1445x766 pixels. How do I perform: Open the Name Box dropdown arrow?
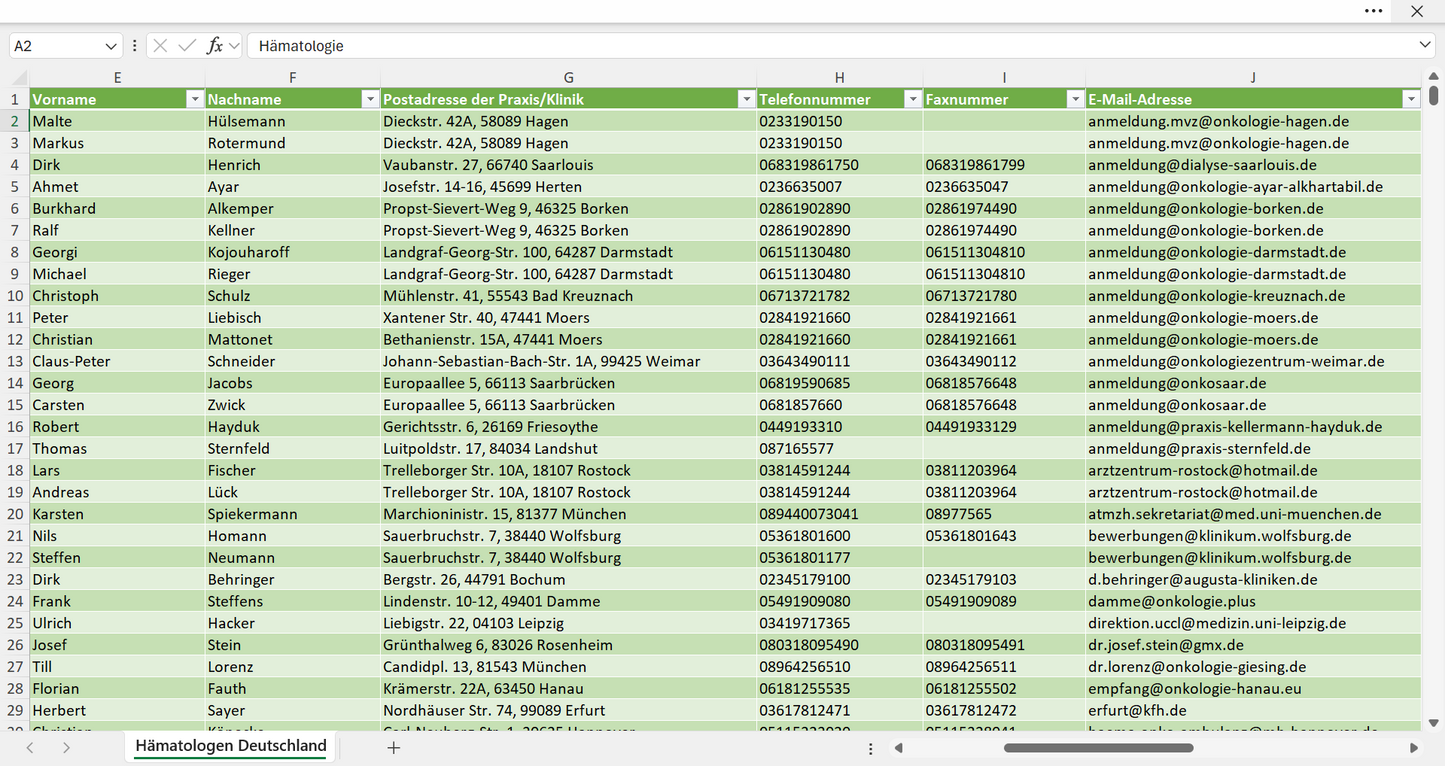pyautogui.click(x=111, y=46)
